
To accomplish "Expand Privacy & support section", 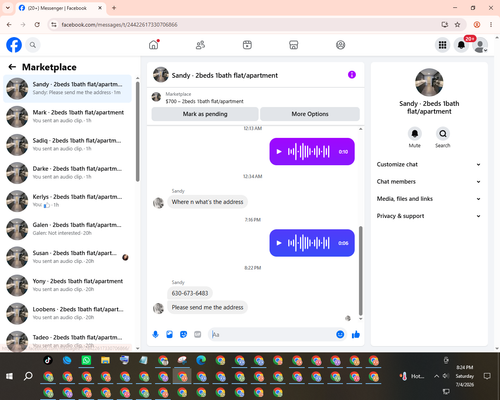I will (429, 216).
